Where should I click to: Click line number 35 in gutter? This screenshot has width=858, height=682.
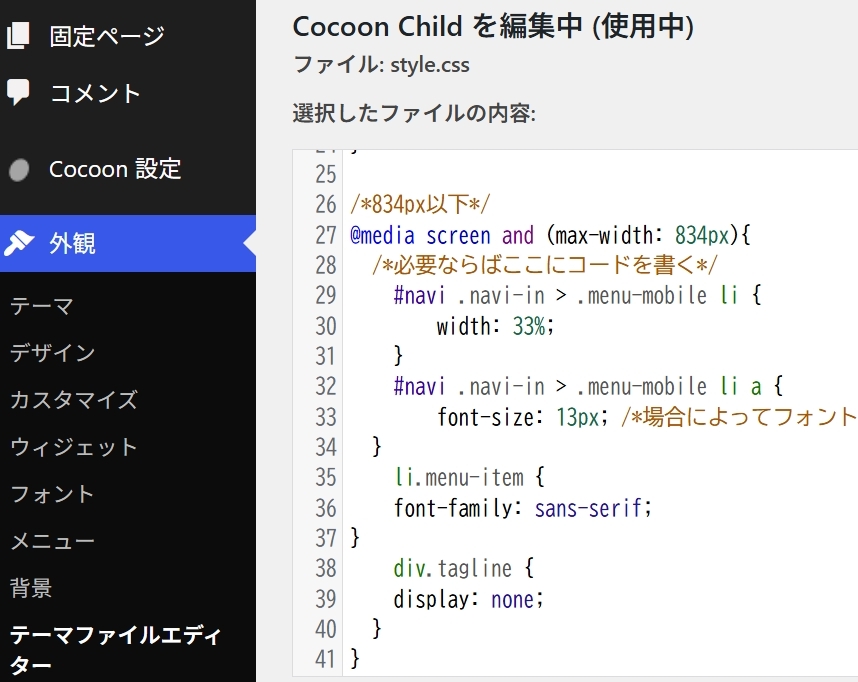pos(326,478)
